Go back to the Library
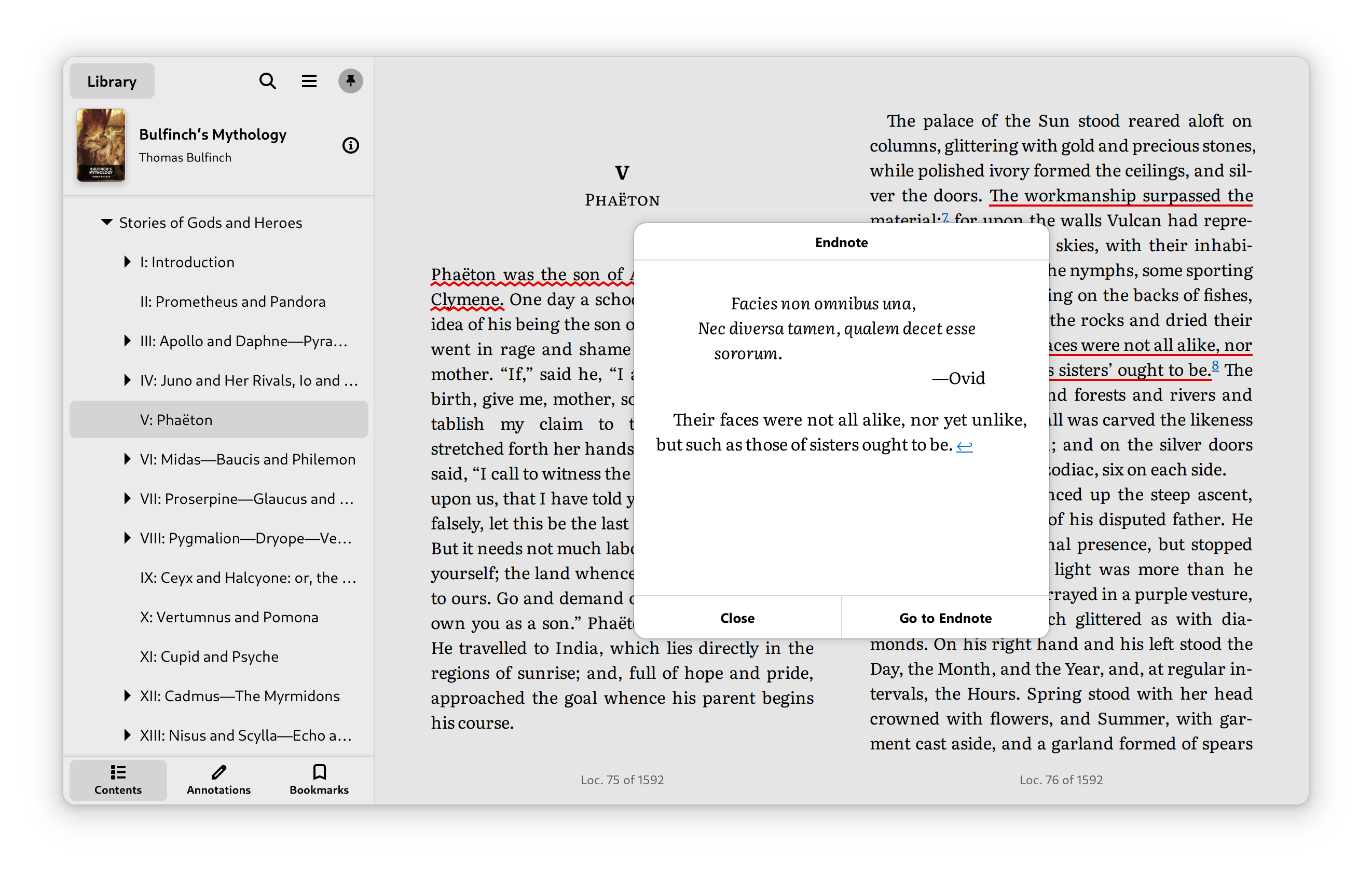Screen dimensions: 1372x874 point(112,81)
